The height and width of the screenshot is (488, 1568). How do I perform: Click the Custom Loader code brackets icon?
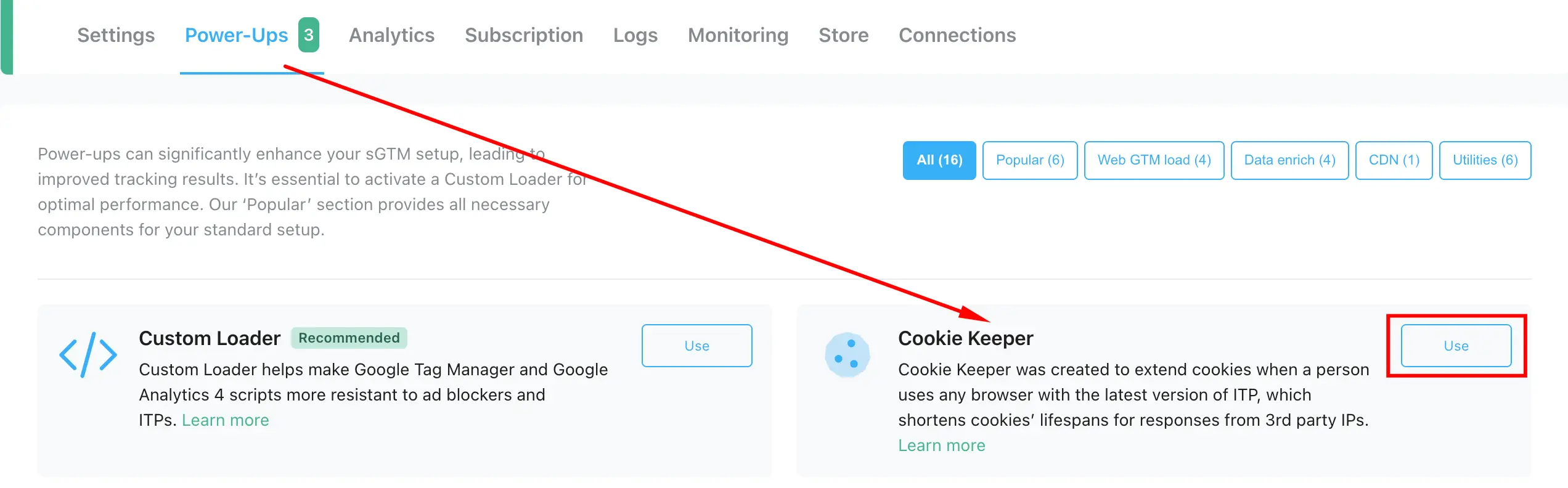(88, 354)
